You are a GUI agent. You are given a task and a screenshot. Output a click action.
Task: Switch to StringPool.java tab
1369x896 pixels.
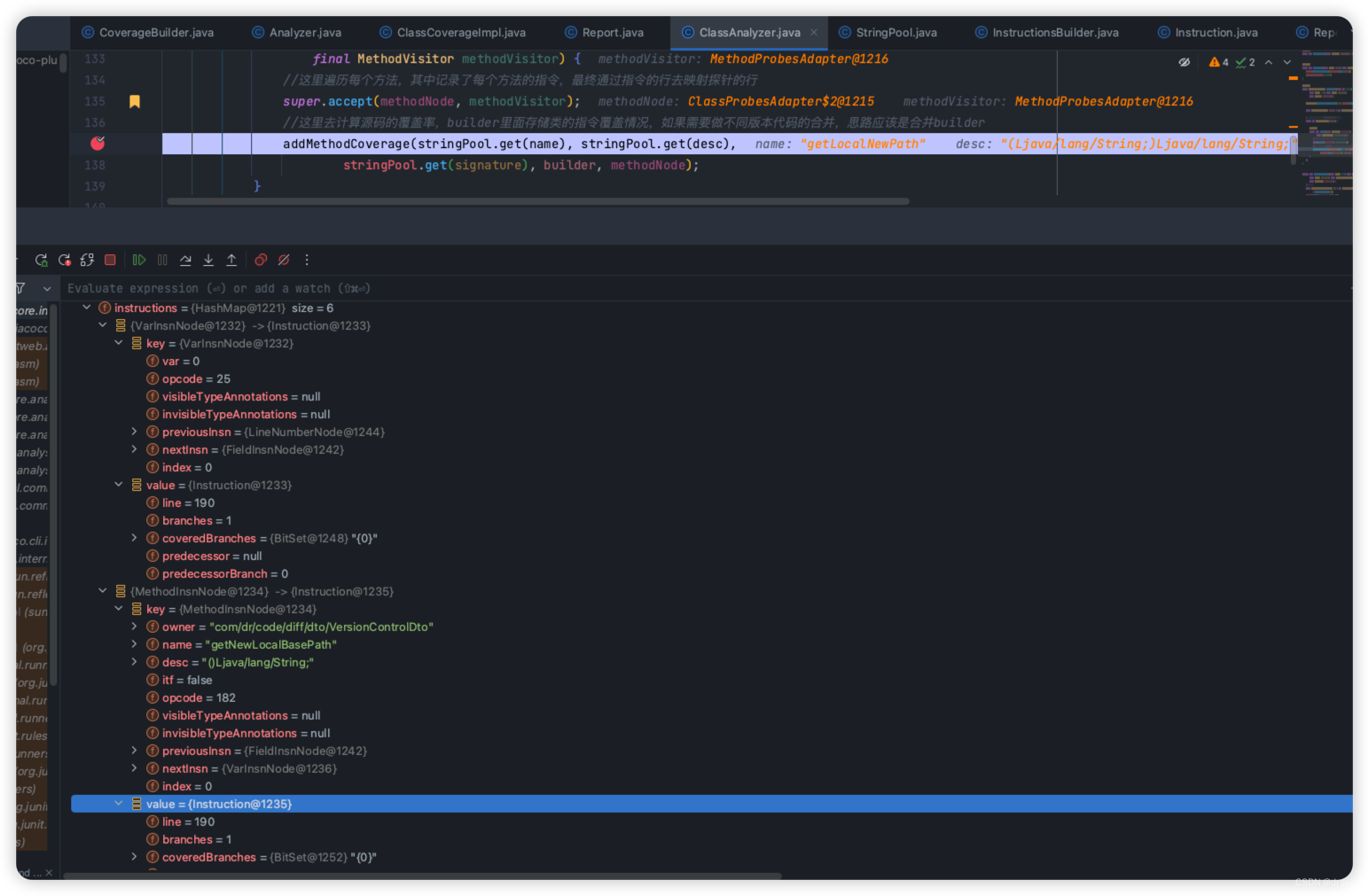888,33
